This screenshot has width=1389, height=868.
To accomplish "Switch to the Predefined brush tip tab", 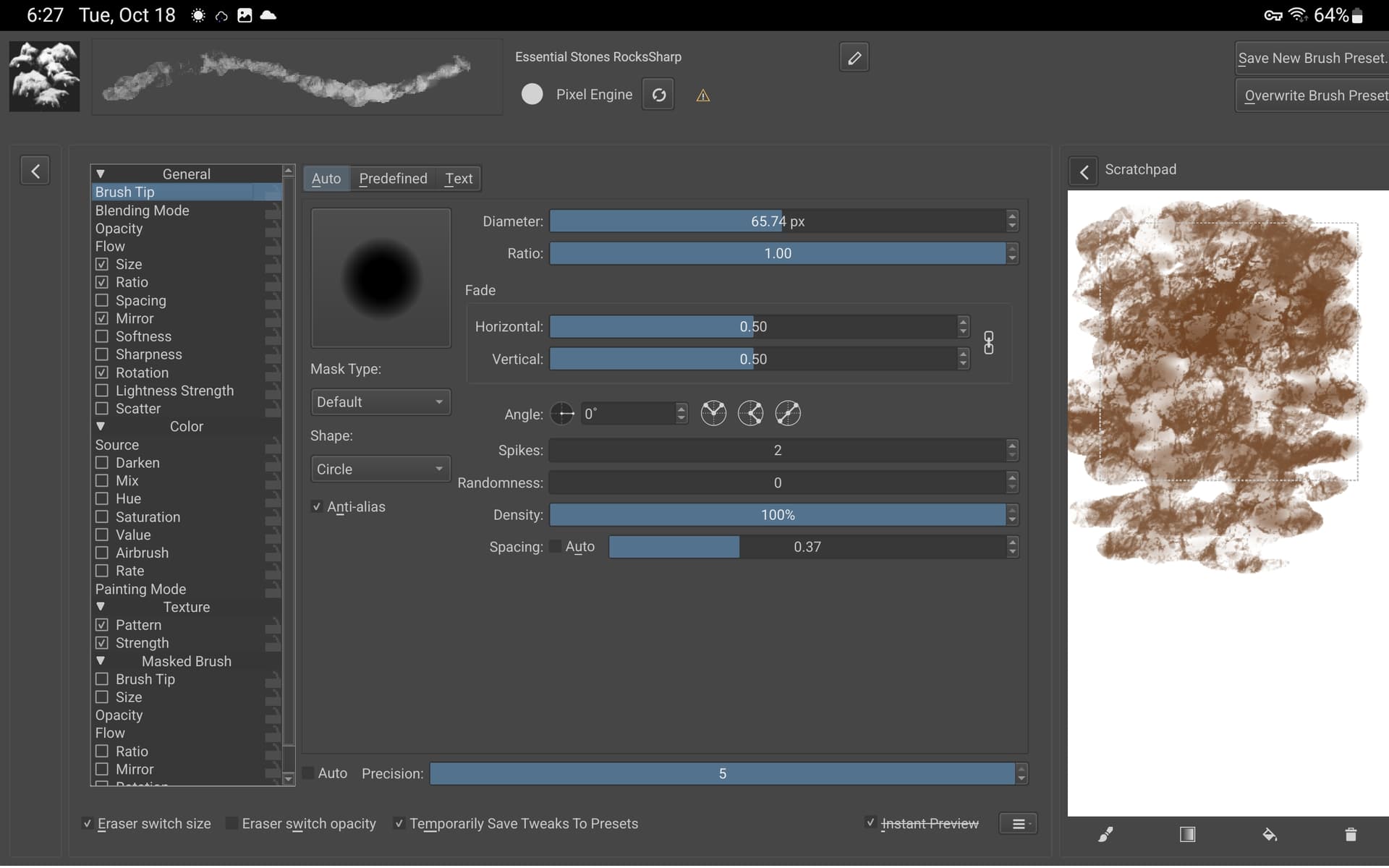I will 393,179.
